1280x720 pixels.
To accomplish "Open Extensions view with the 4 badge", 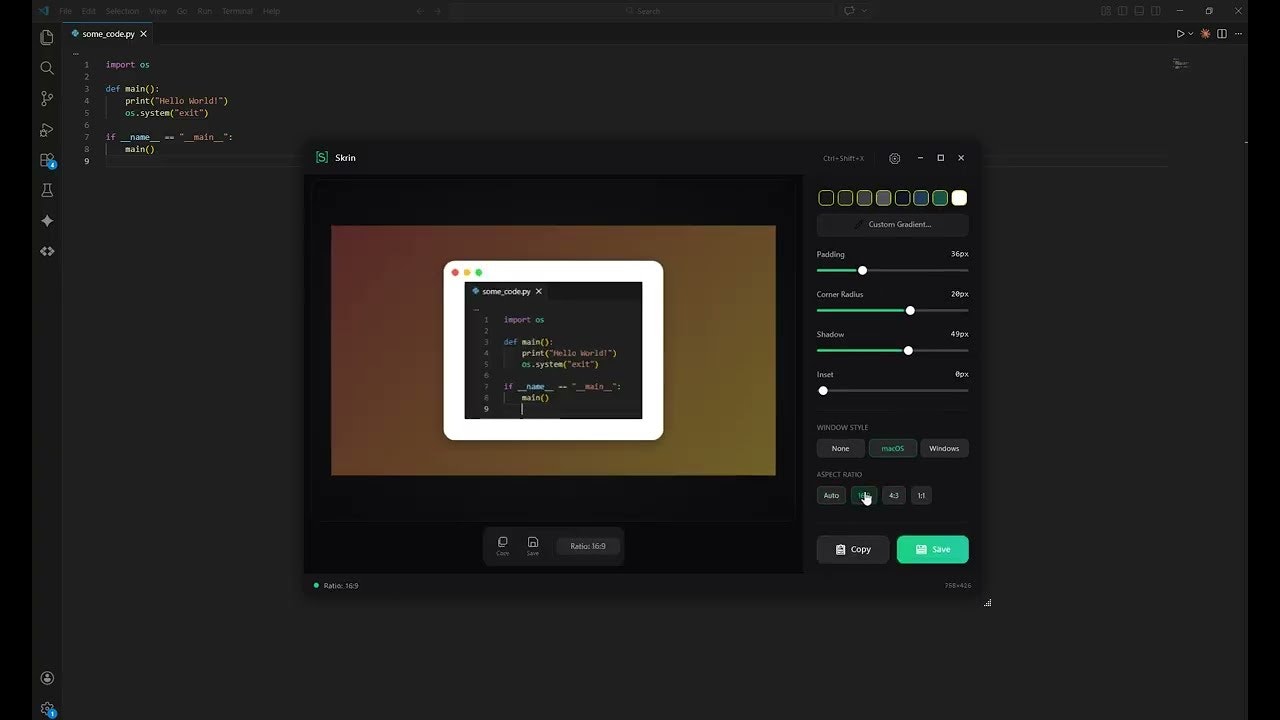I will [x=47, y=160].
